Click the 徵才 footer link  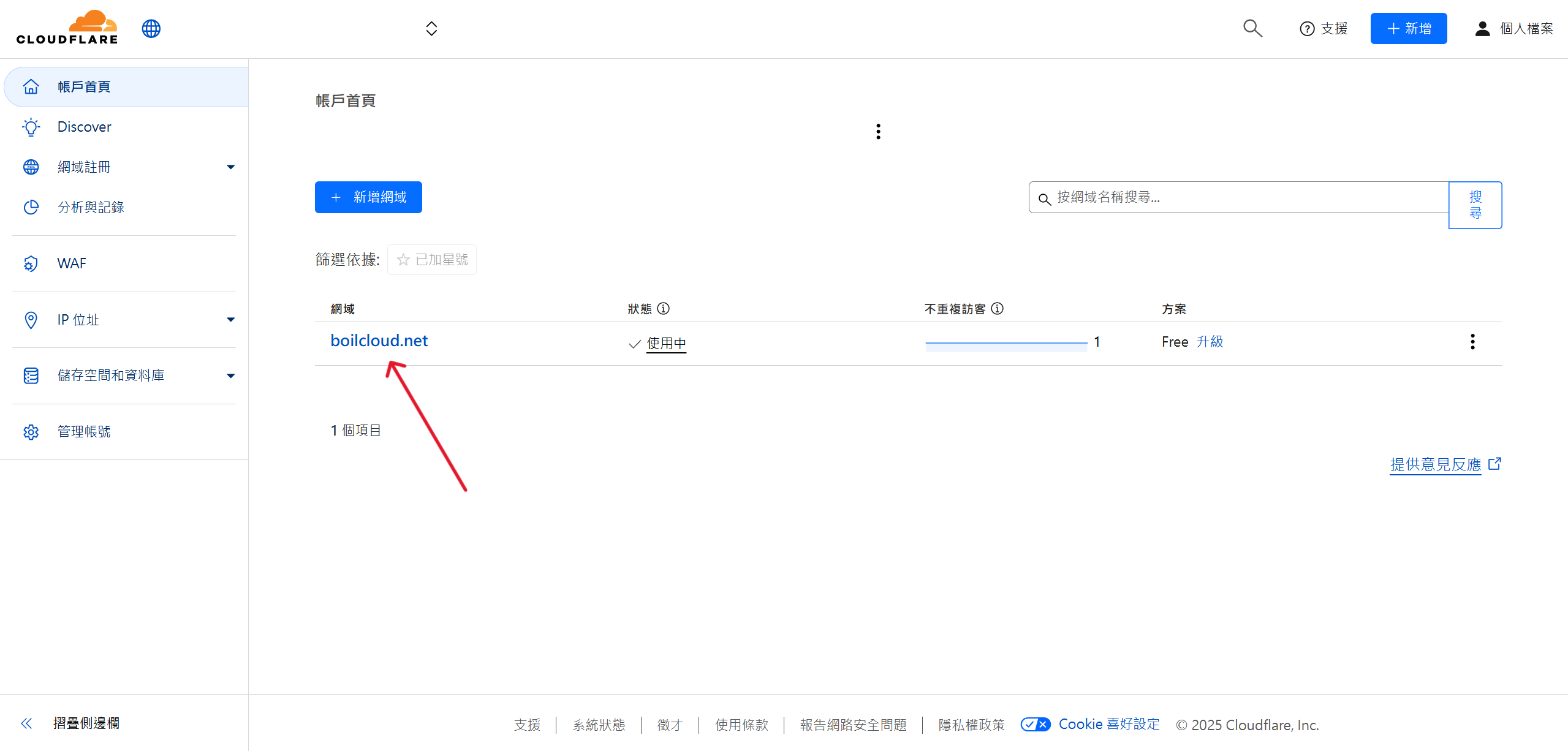[670, 725]
